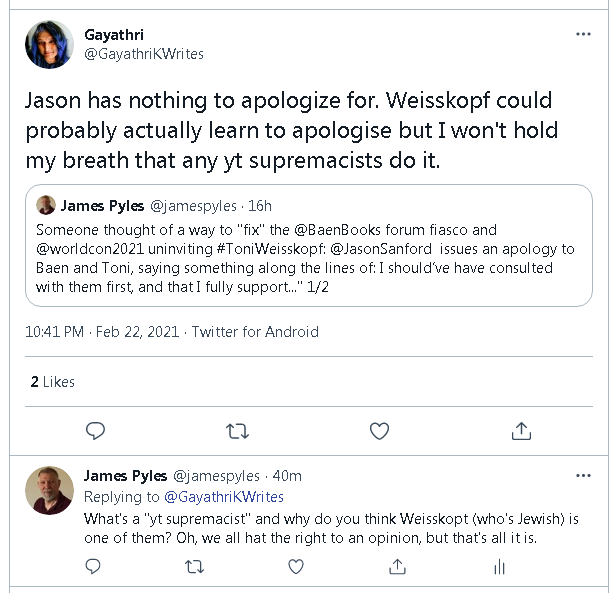
Task: Like James Pyles' reply tweet
Action: tap(296, 566)
